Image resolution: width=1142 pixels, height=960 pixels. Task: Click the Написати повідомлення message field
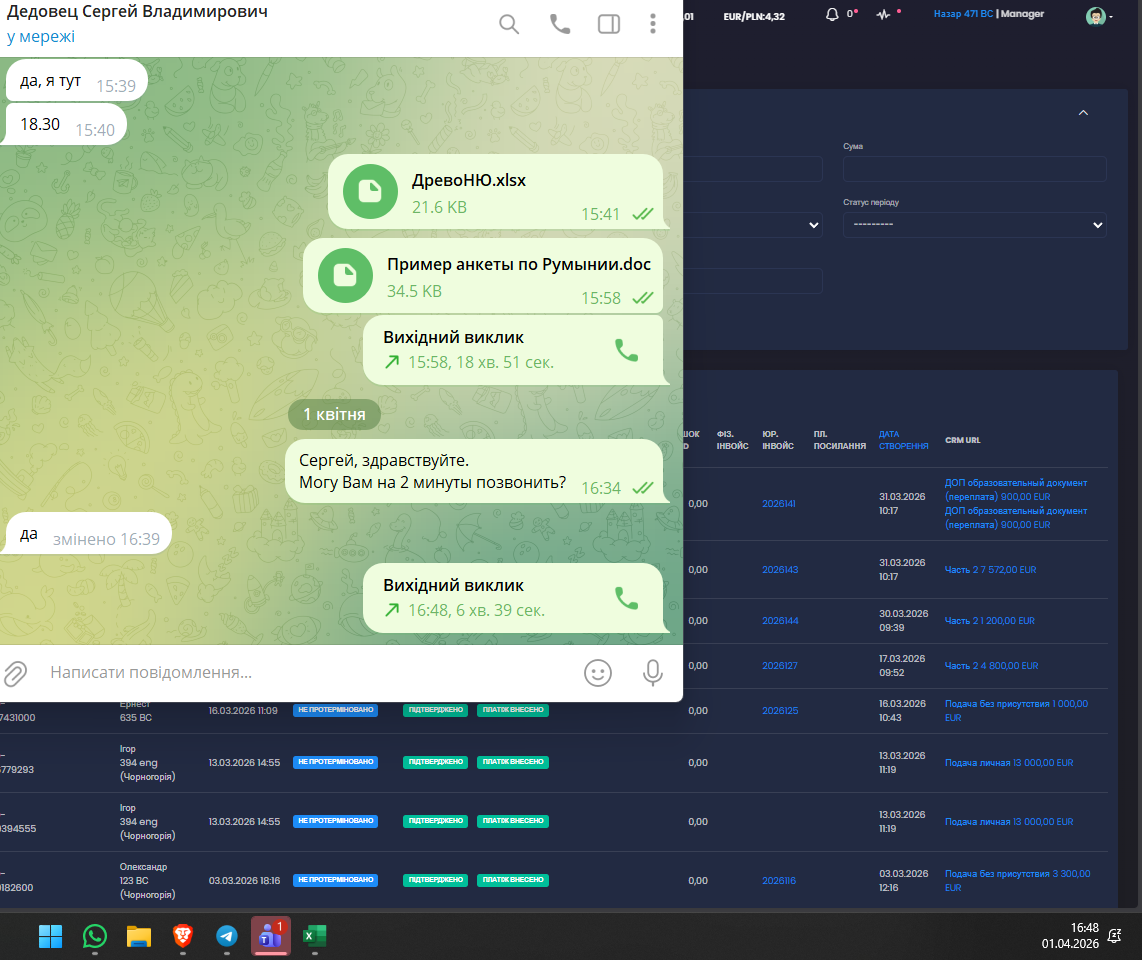(x=310, y=672)
